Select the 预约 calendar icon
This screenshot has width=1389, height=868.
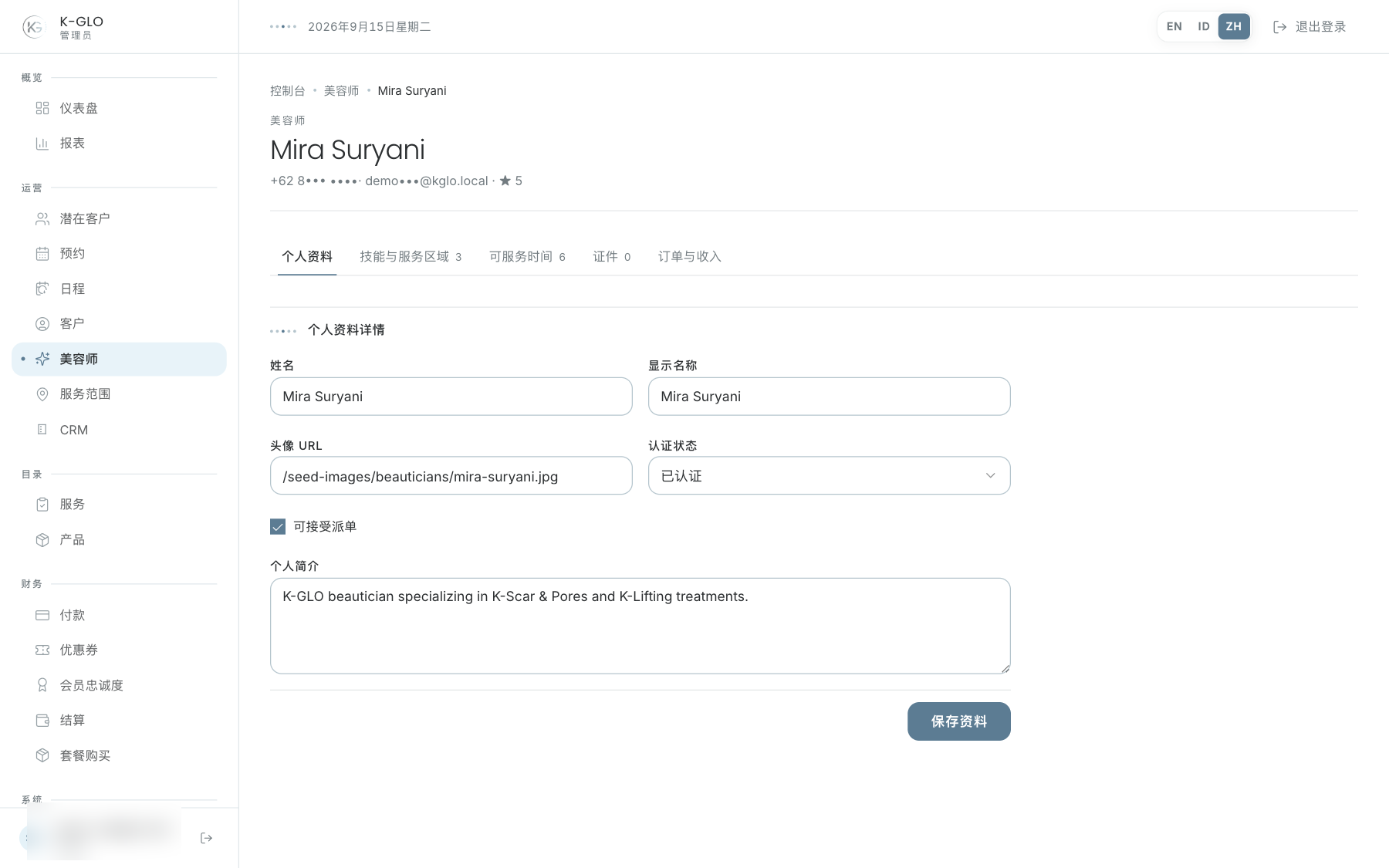point(42,254)
